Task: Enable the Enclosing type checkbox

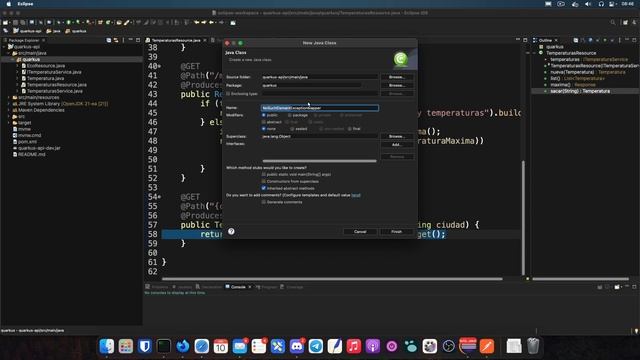Action: pos(228,94)
